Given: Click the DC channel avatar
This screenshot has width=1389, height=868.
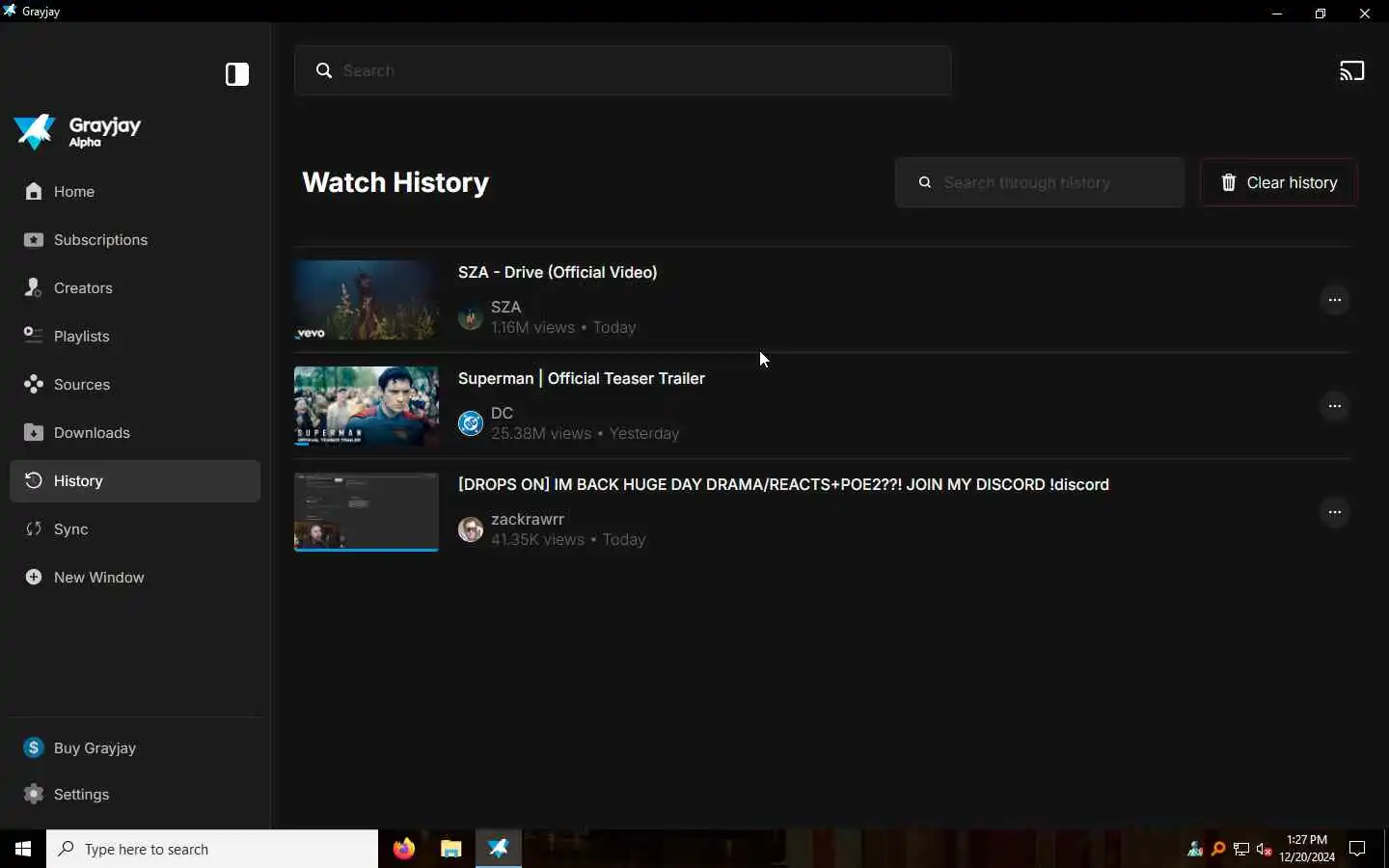Looking at the screenshot, I should click(x=471, y=423).
